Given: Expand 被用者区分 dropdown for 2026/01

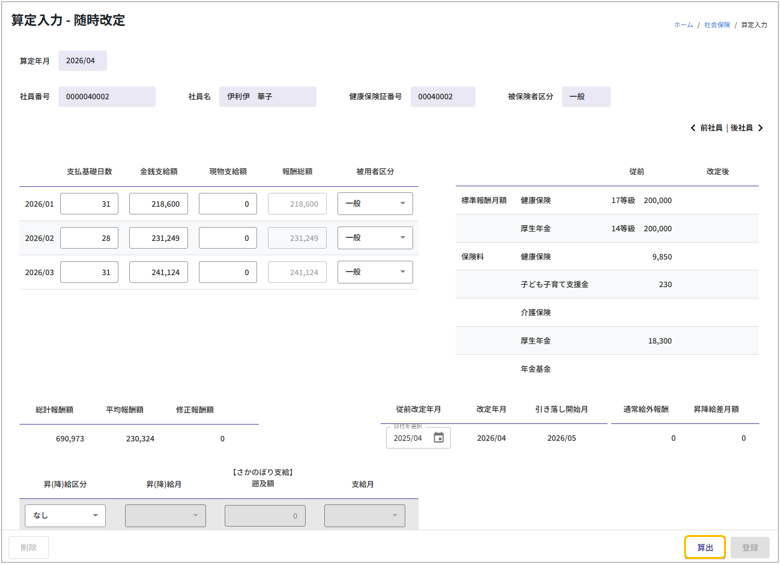Looking at the screenshot, I should 375,204.
